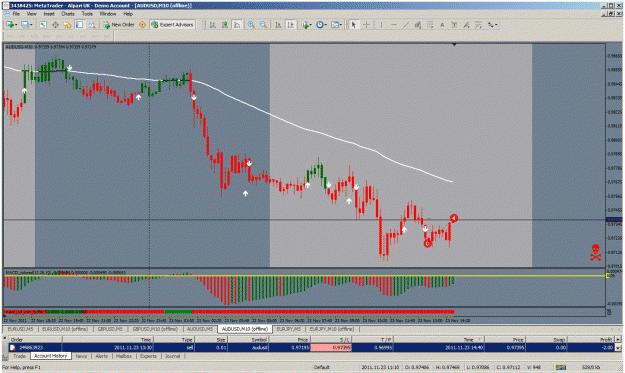This screenshot has height=373, width=625.
Task: Click the connection status bars indicator
Action: [561, 367]
